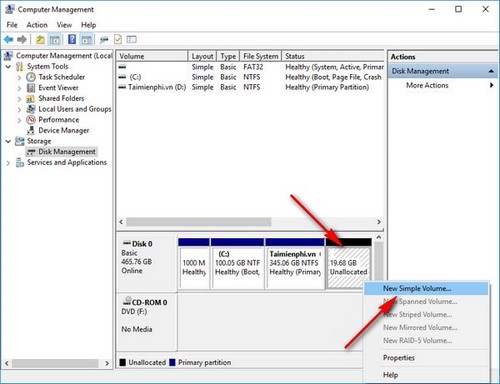The width and height of the screenshot is (500, 384).
Task: Click the blue Primary partition legend swatch
Action: point(172,362)
